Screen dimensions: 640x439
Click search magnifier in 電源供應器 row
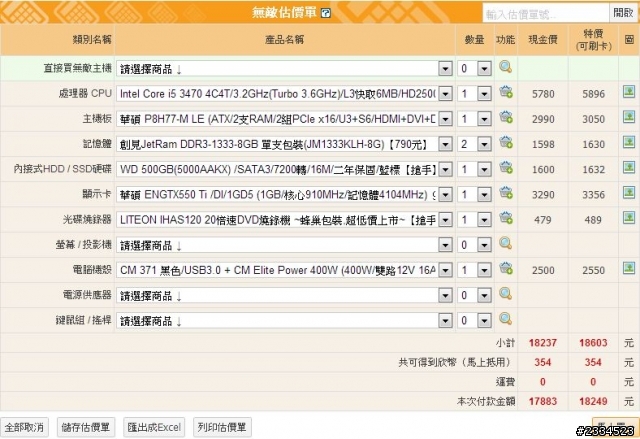coord(505,294)
